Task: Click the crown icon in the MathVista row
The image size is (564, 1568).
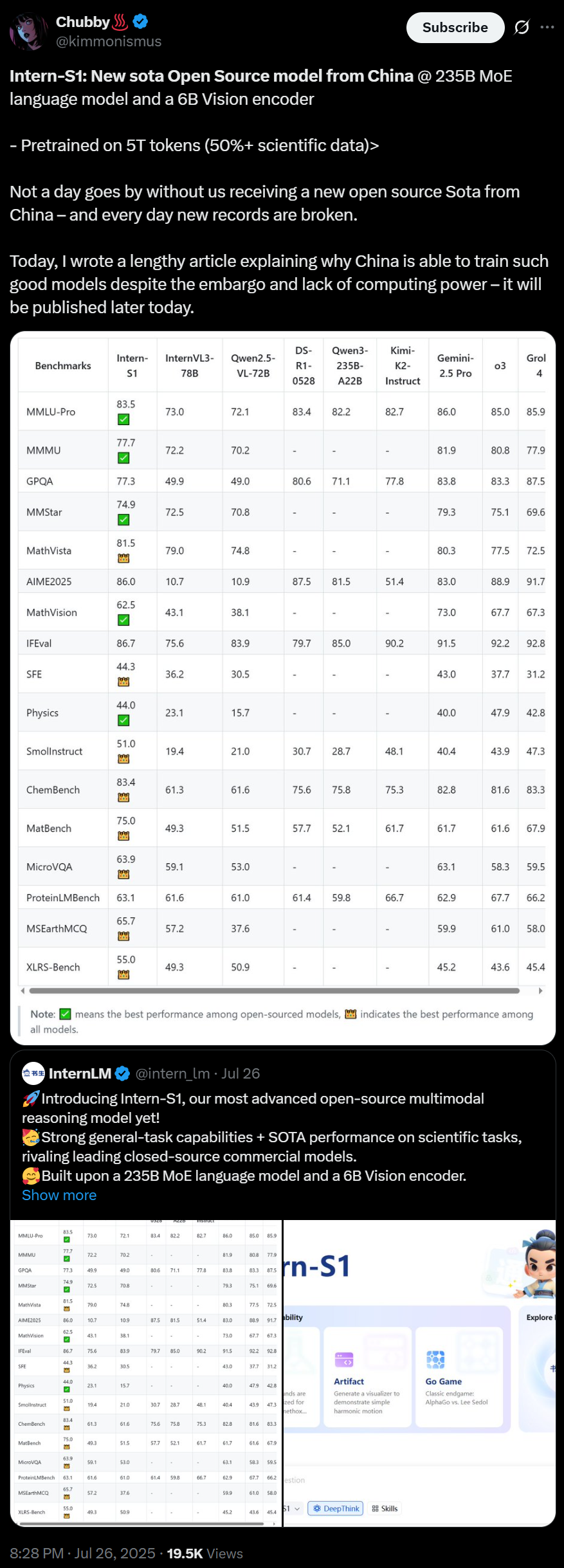Action: pyautogui.click(x=123, y=558)
